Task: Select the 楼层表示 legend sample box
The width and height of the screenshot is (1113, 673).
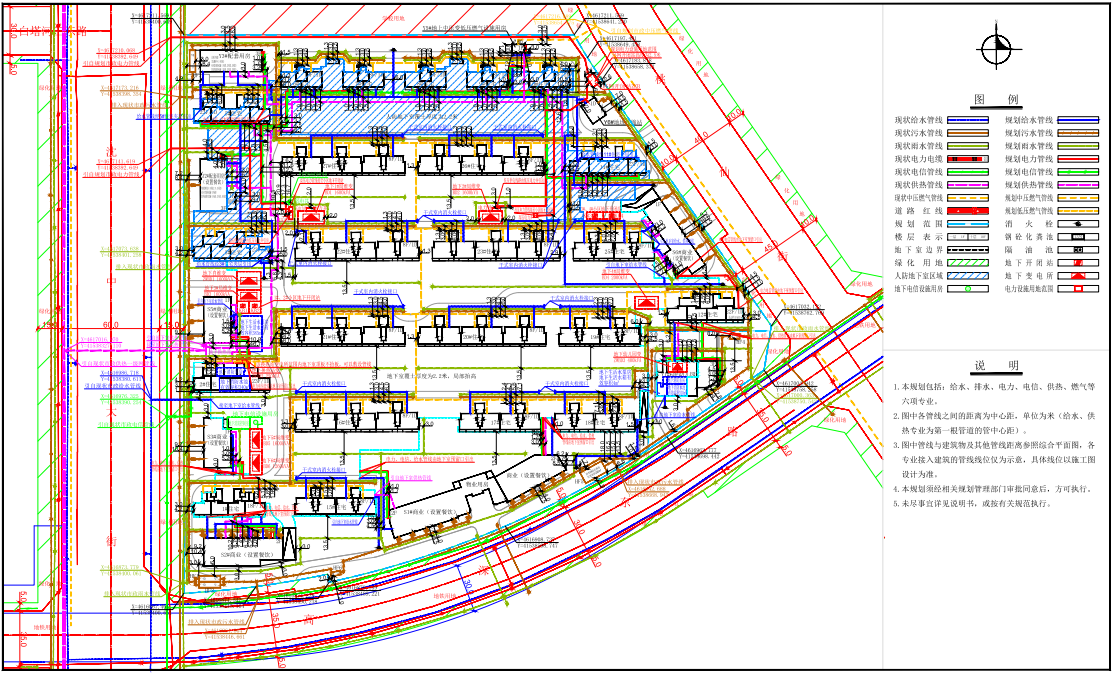Action: click(x=968, y=237)
